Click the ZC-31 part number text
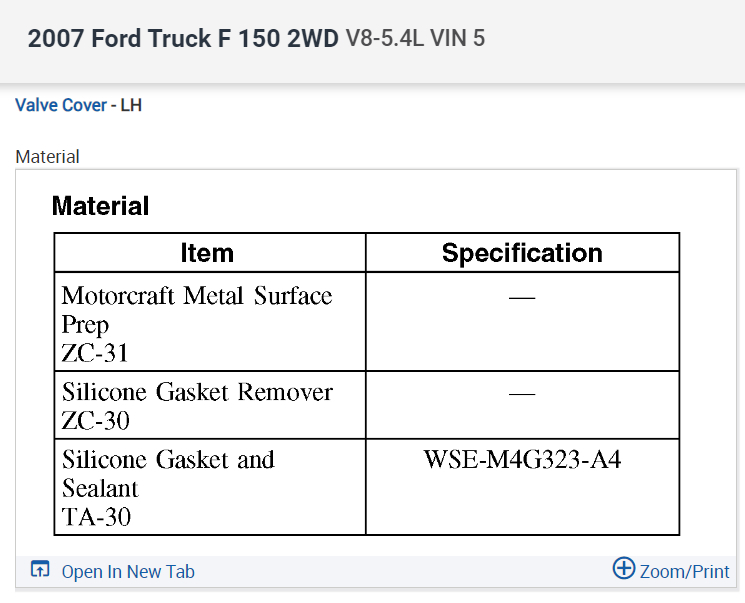This screenshot has height=603, width=745. pos(95,353)
